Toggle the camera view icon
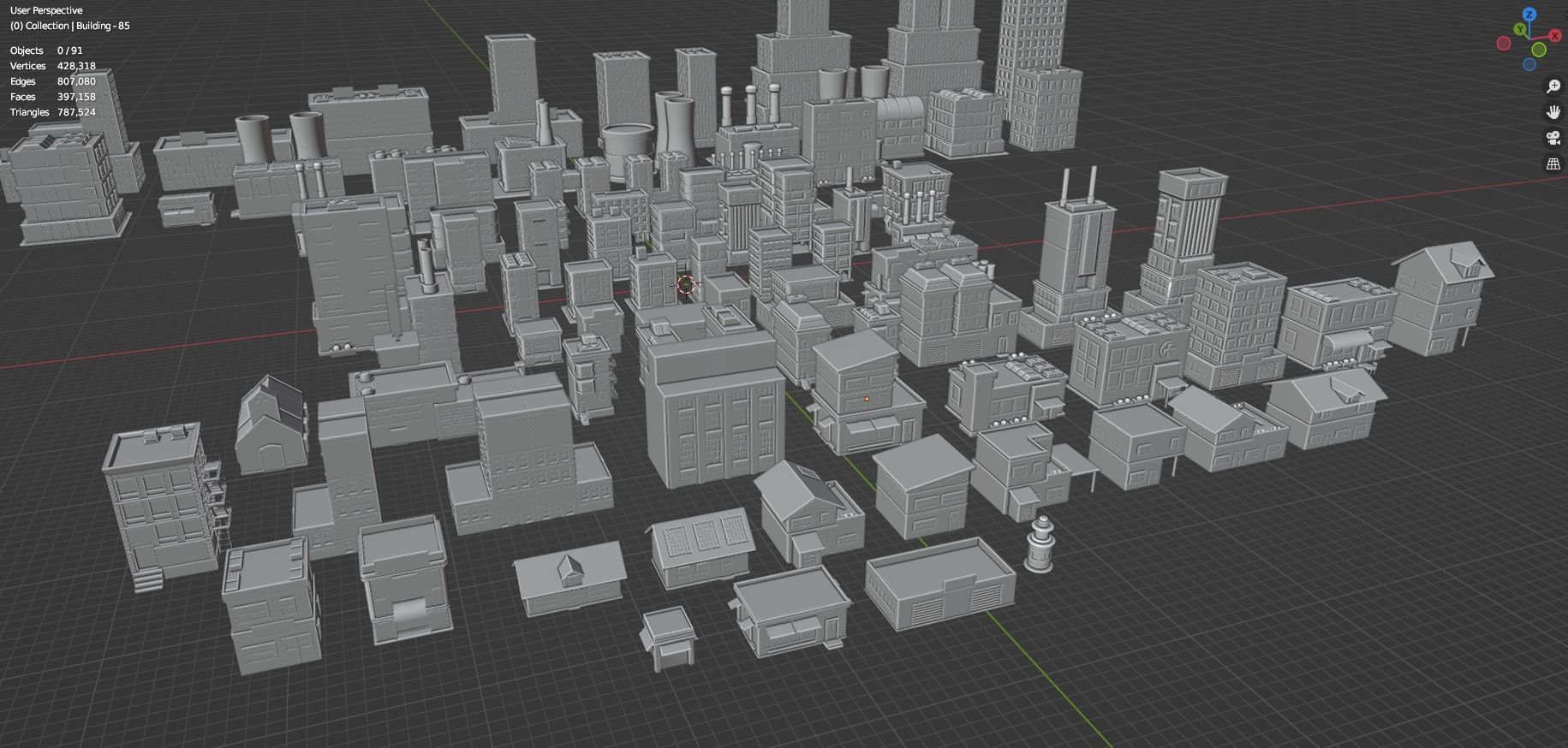1568x748 pixels. point(1553,137)
